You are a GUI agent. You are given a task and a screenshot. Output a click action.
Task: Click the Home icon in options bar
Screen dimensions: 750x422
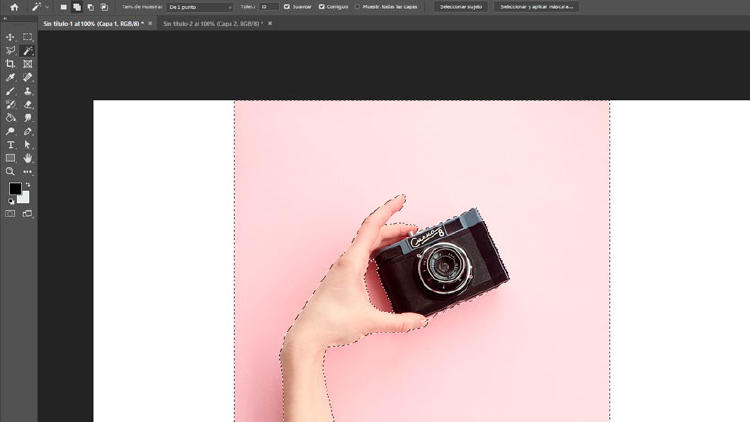point(14,7)
